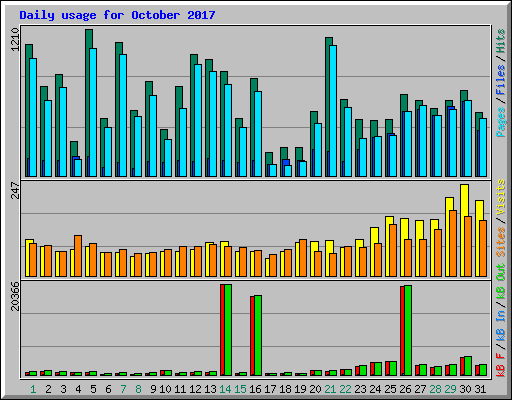Screen dimensions: 512x400
Task: Click day 18 on the axis
Action: pyautogui.click(x=285, y=389)
